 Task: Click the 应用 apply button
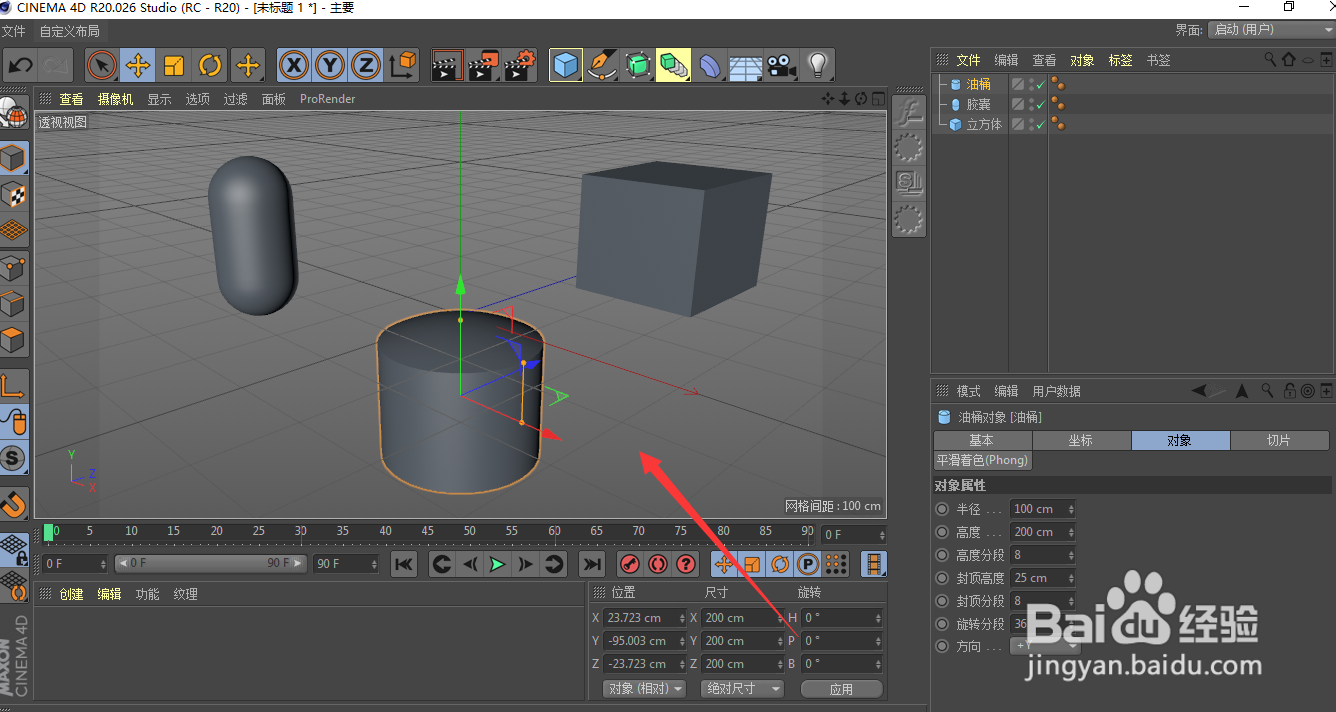(x=842, y=689)
